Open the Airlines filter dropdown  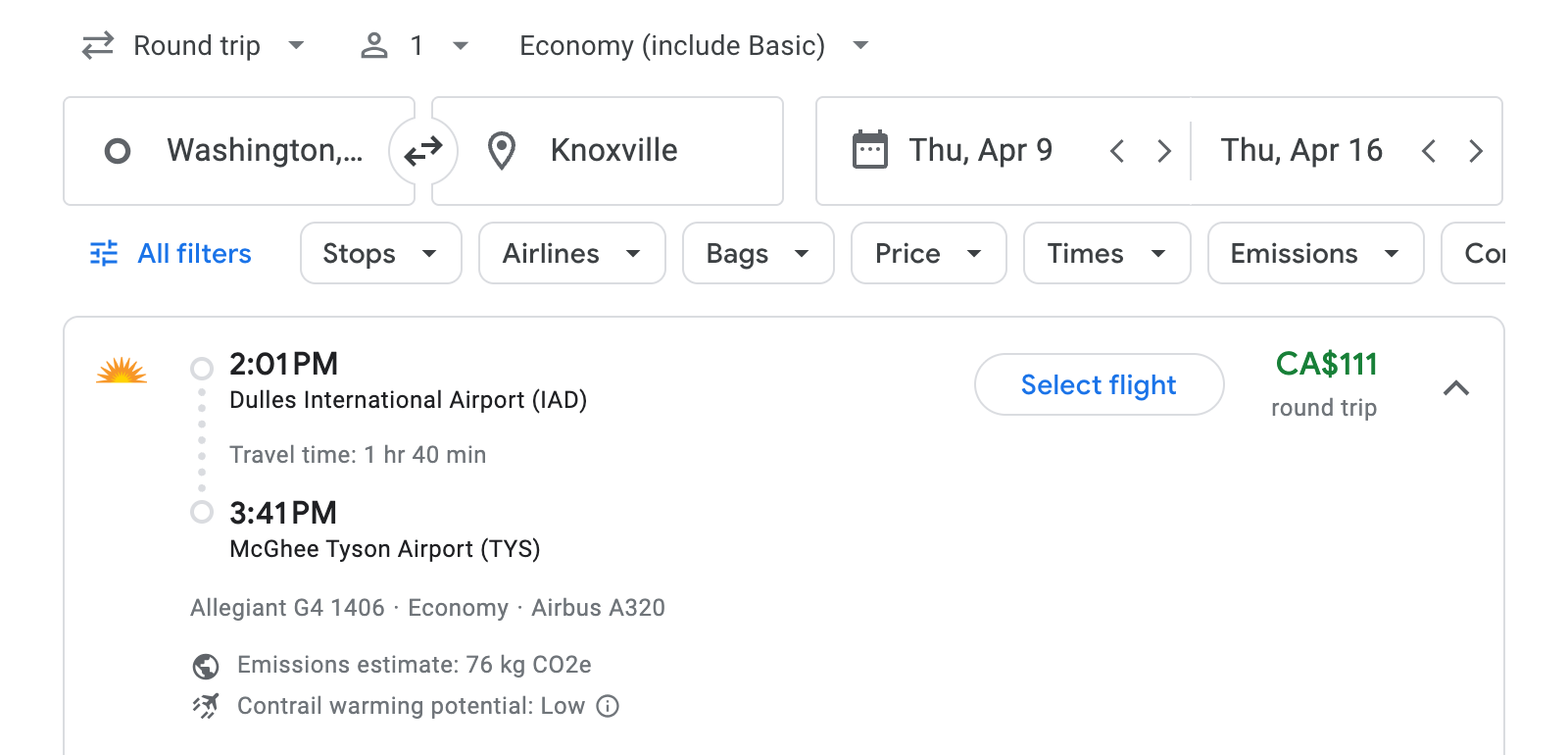tap(571, 253)
